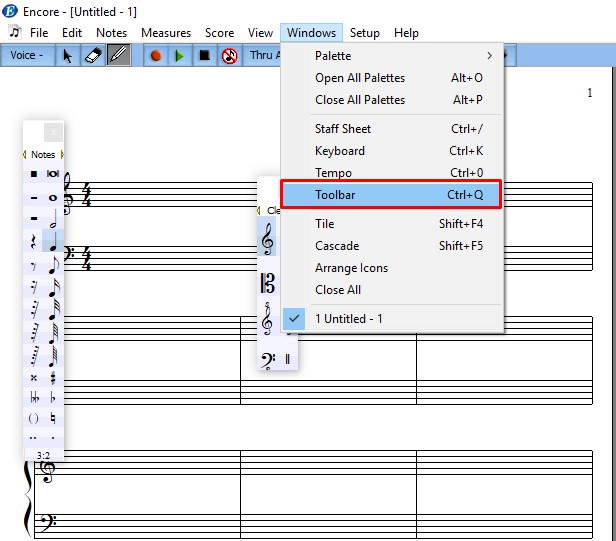Open the Notes menu
The width and height of the screenshot is (616, 541).
pos(112,33)
